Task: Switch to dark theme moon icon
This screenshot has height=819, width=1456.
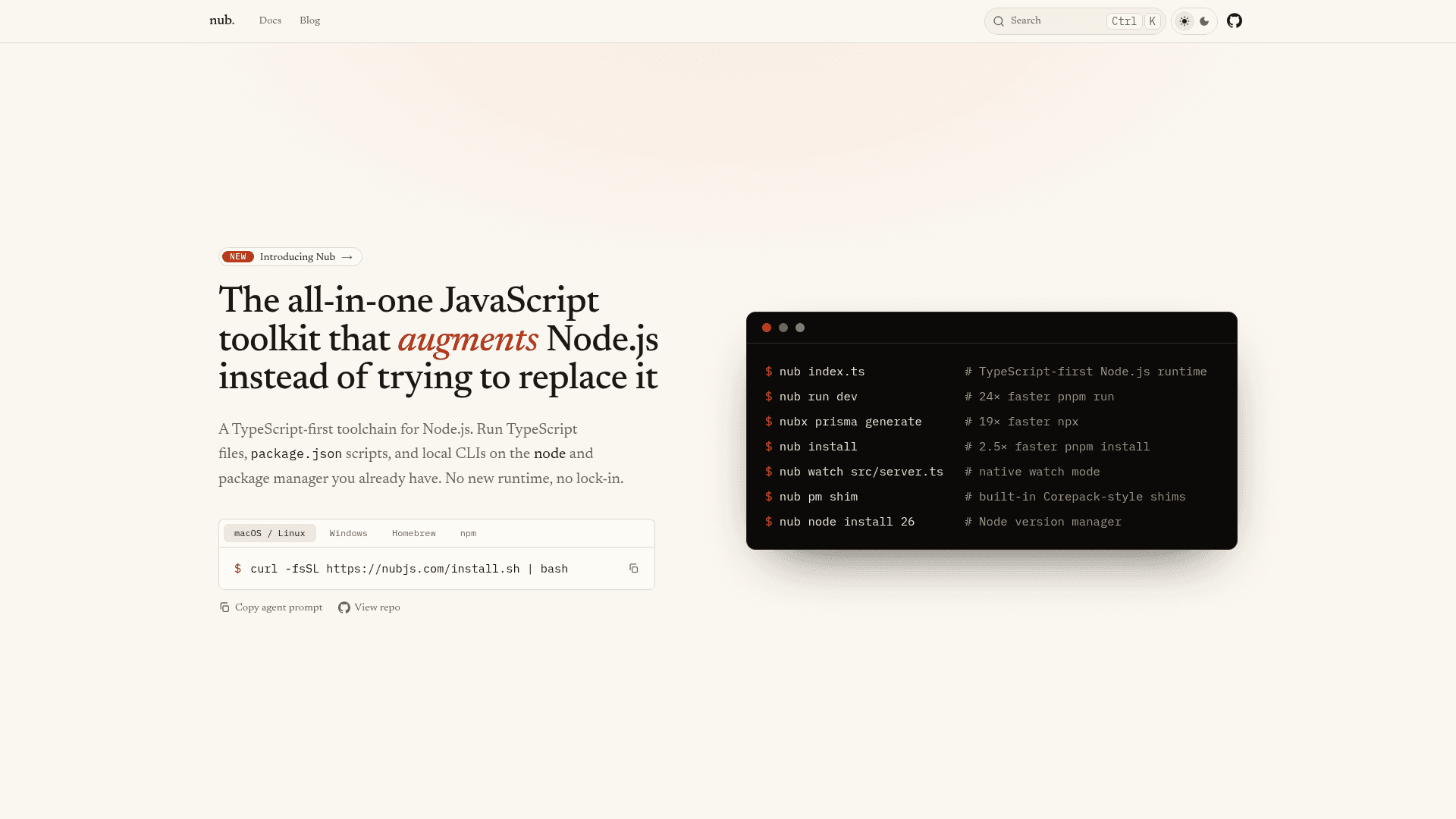Action: 1204,21
